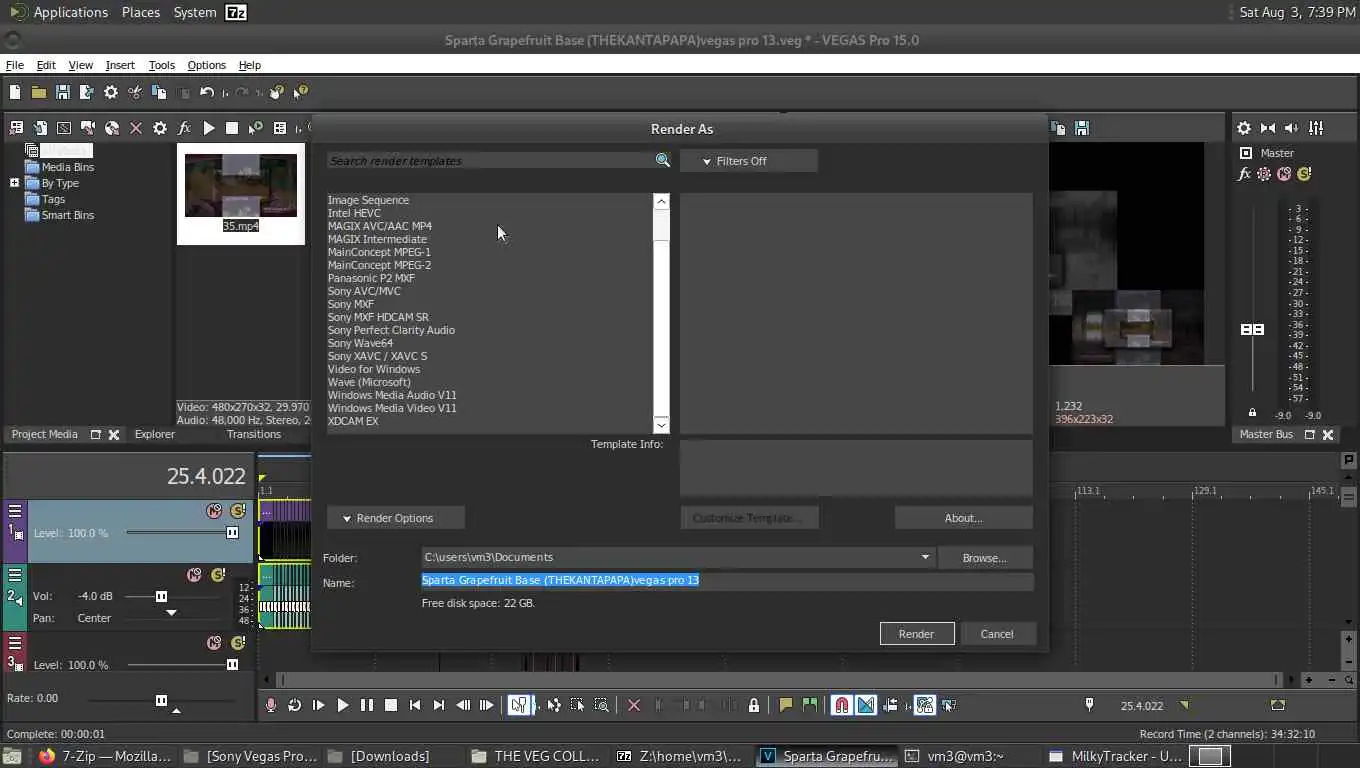Undo the last action
The height and width of the screenshot is (768, 1360).
[207, 92]
